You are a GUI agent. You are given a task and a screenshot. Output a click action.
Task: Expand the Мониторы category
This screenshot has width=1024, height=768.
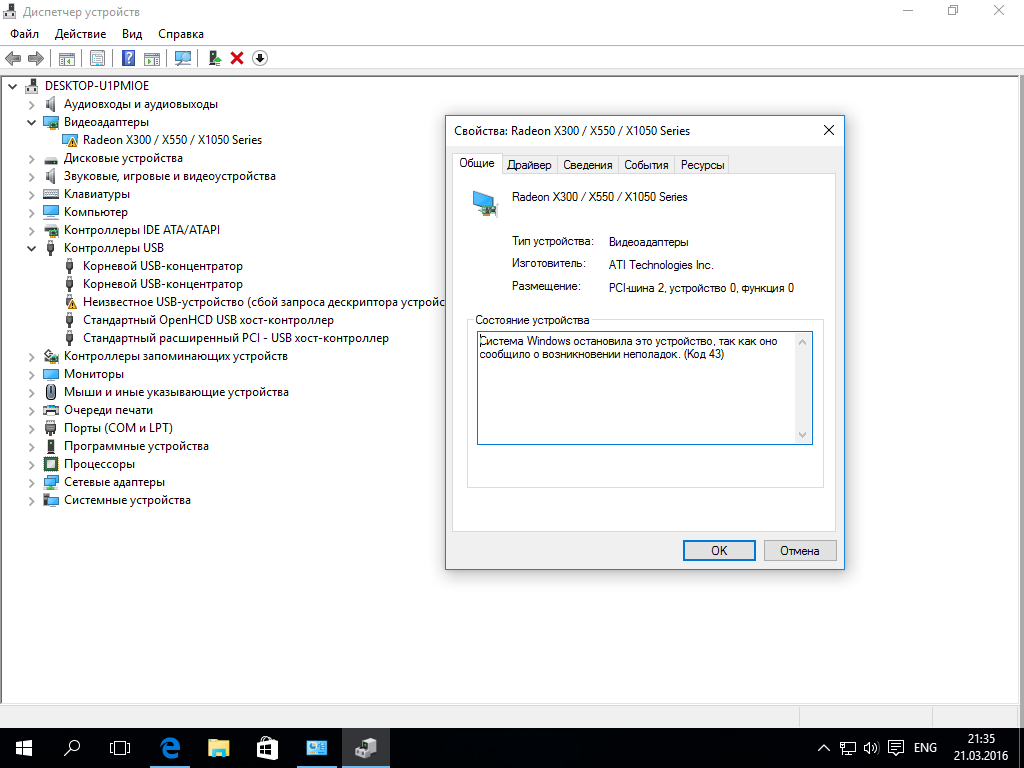(31, 375)
